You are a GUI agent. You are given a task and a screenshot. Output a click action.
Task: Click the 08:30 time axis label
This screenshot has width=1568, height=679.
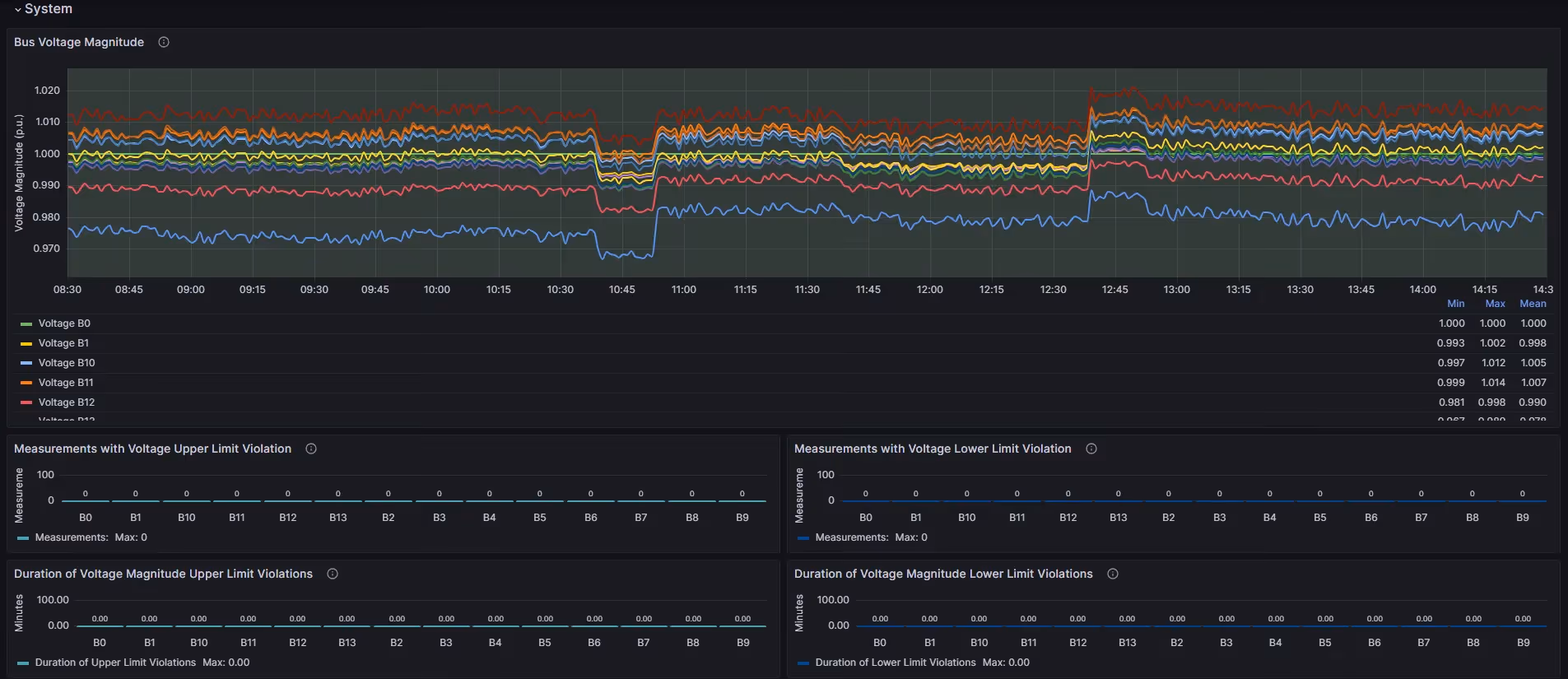coord(67,290)
